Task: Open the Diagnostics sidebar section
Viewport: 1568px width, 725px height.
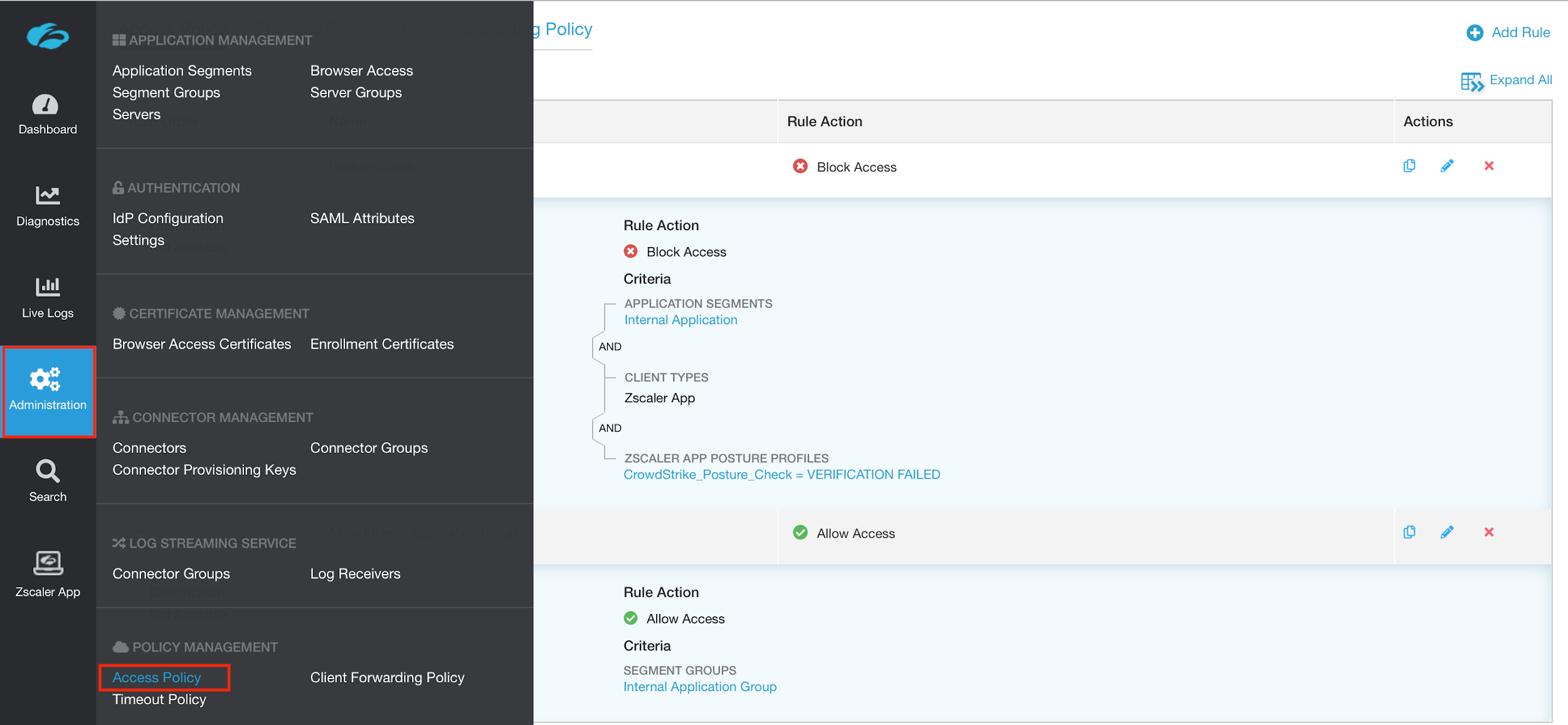Action: click(48, 206)
